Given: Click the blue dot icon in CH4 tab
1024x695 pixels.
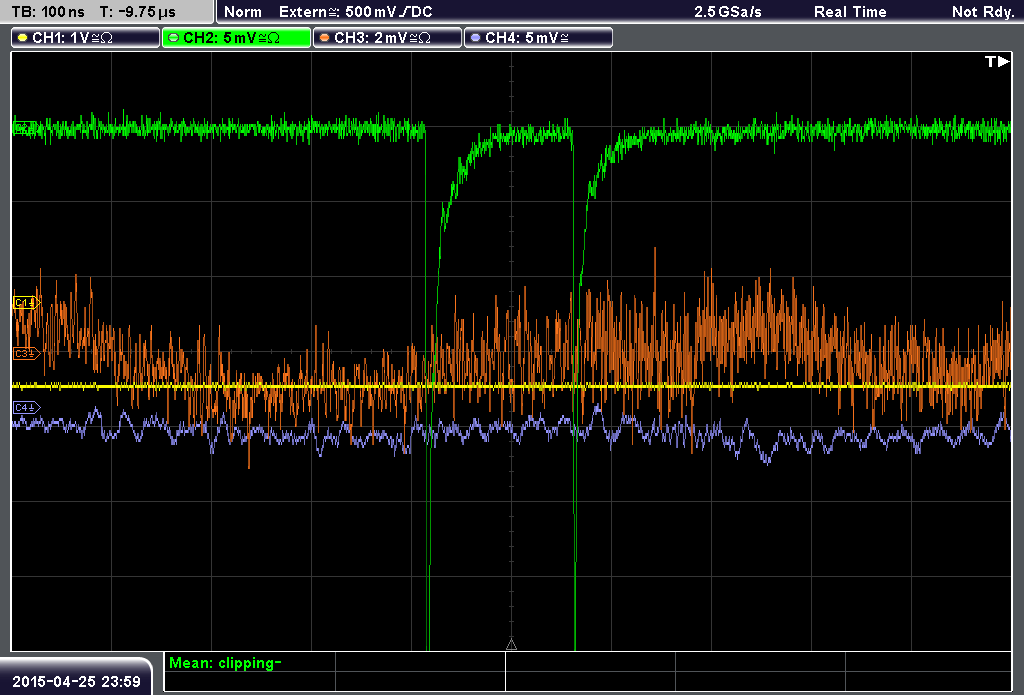Looking at the screenshot, I should [475, 38].
